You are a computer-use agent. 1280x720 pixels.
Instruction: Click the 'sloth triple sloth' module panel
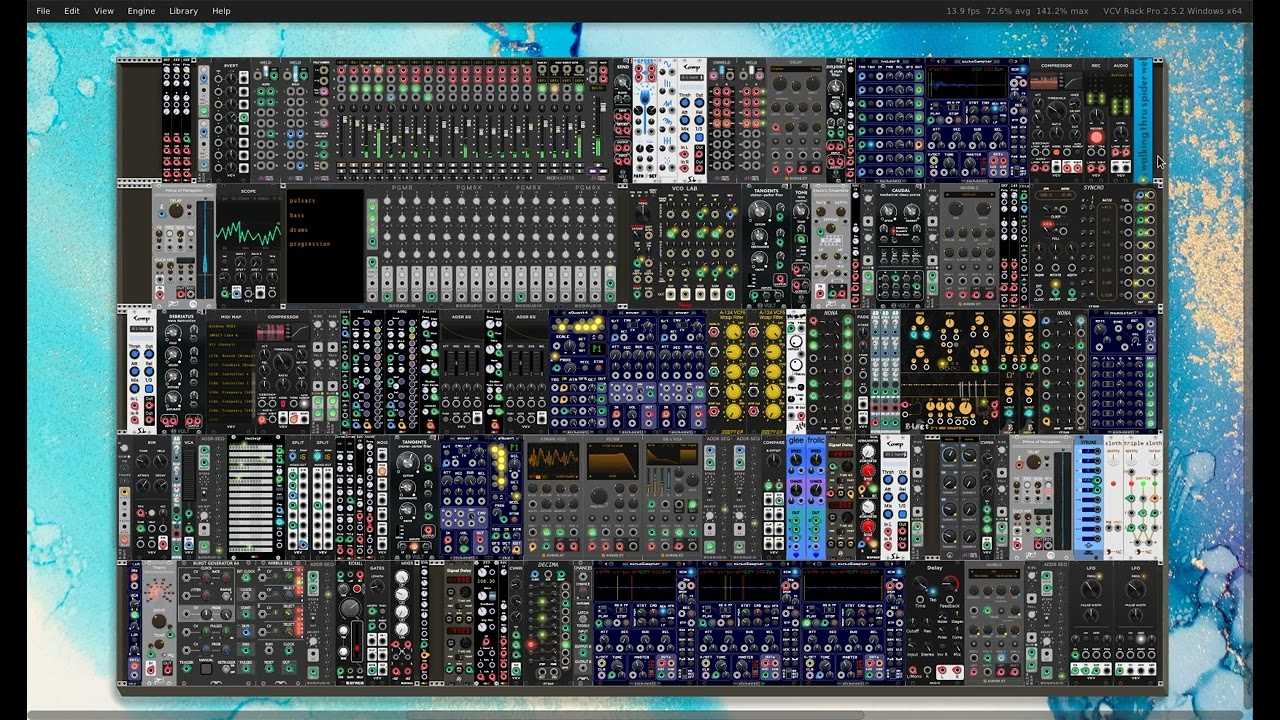[x=1133, y=497]
